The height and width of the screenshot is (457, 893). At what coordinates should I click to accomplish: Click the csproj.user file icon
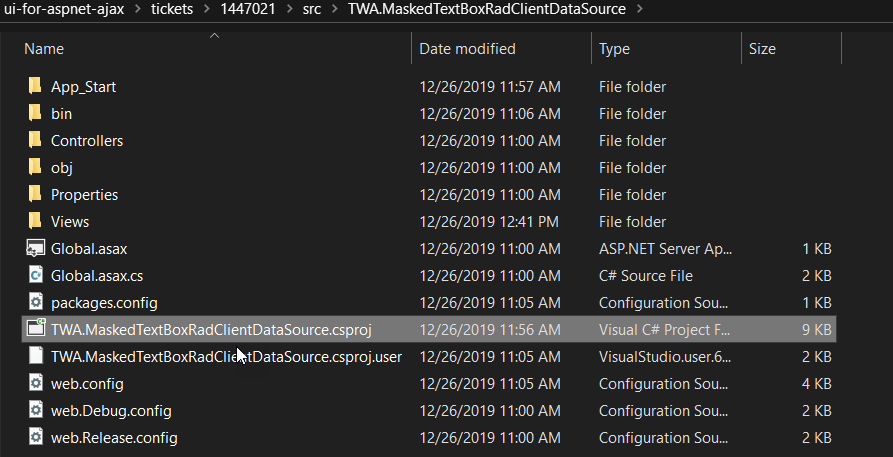pos(35,356)
